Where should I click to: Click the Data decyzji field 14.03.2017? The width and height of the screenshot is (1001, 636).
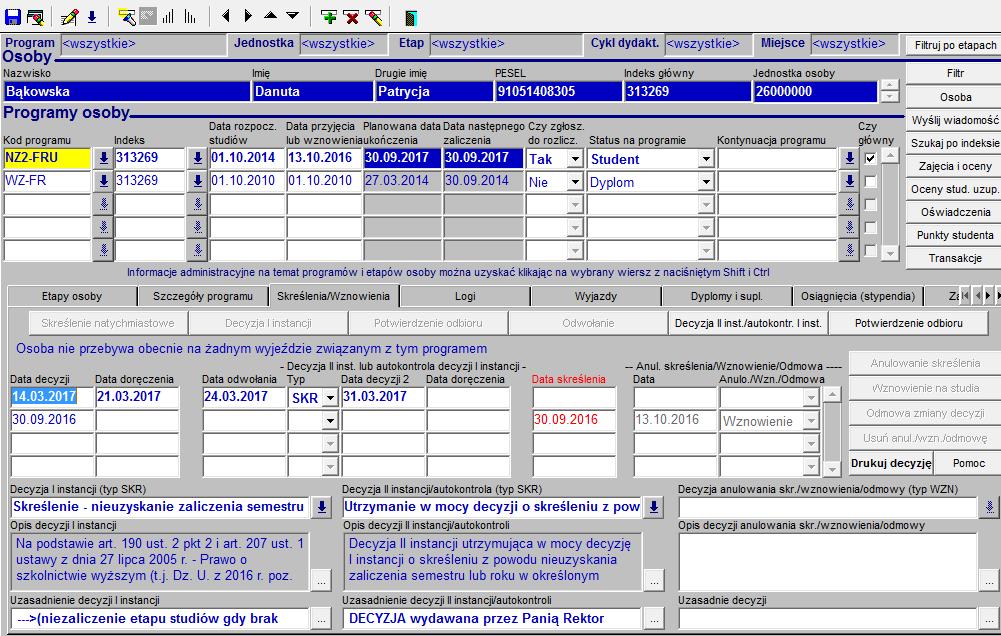pyautogui.click(x=52, y=397)
